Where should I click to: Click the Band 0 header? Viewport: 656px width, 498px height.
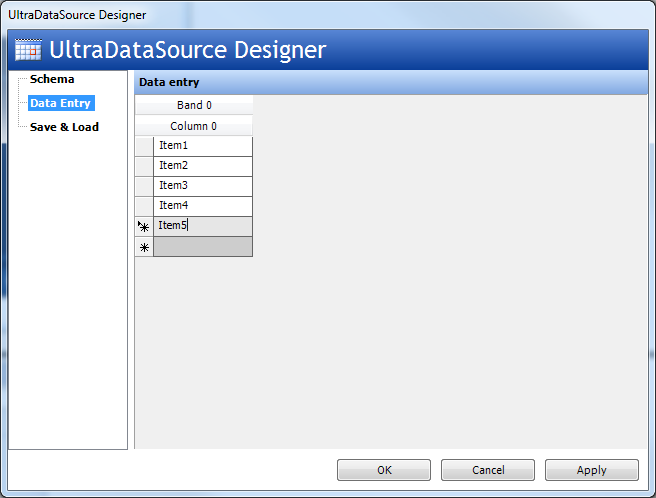click(194, 106)
